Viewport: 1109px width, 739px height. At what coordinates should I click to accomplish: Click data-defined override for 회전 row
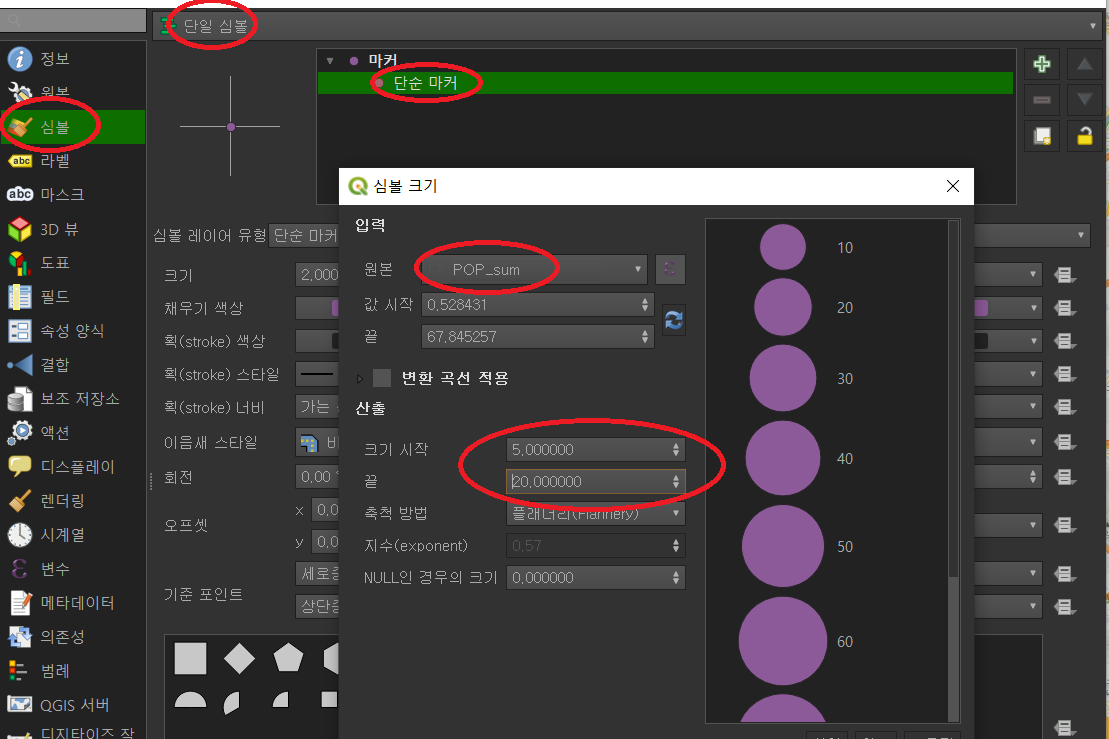click(1064, 477)
